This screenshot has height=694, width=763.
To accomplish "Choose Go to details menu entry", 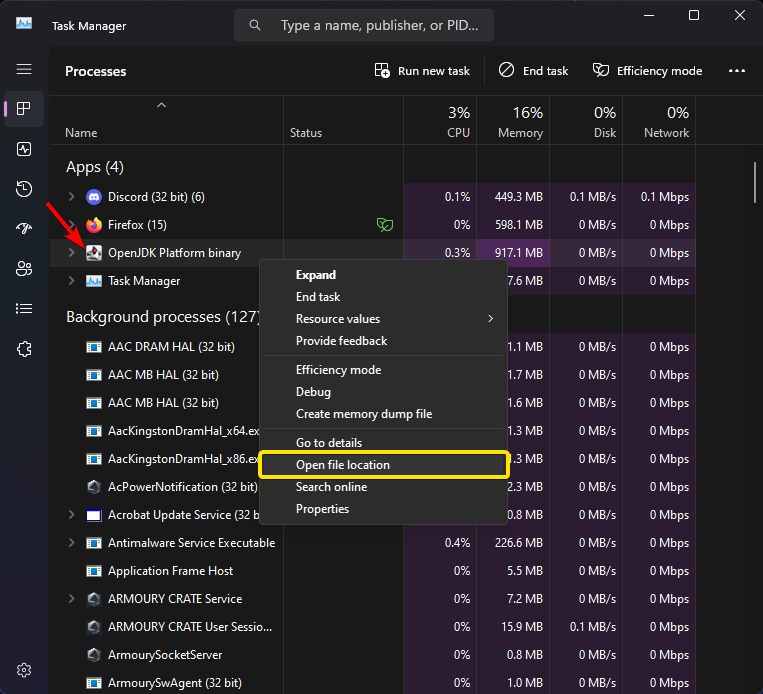I will tap(329, 443).
